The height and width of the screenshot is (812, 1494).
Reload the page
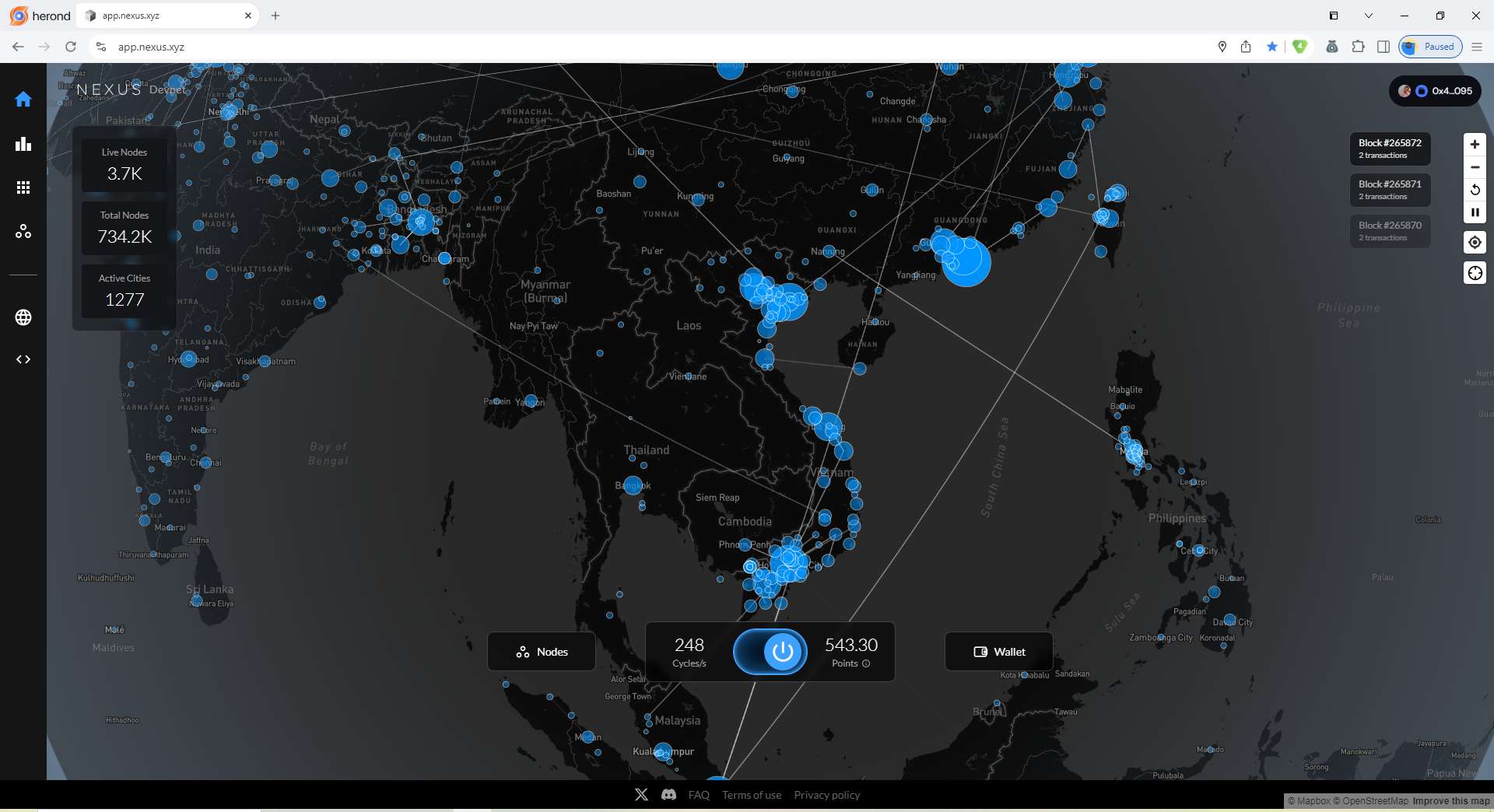click(71, 47)
